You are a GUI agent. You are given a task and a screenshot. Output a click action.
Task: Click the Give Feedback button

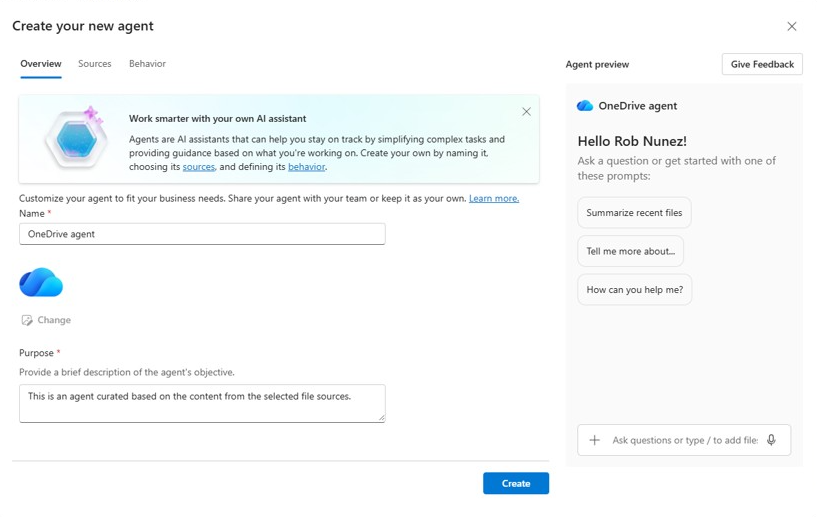pyautogui.click(x=762, y=64)
